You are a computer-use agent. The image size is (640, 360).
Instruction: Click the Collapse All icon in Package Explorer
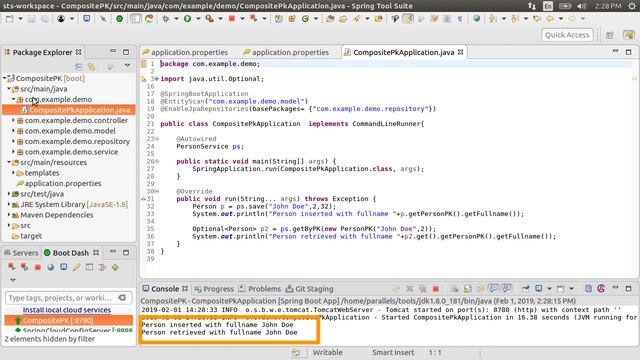pyautogui.click(x=79, y=67)
